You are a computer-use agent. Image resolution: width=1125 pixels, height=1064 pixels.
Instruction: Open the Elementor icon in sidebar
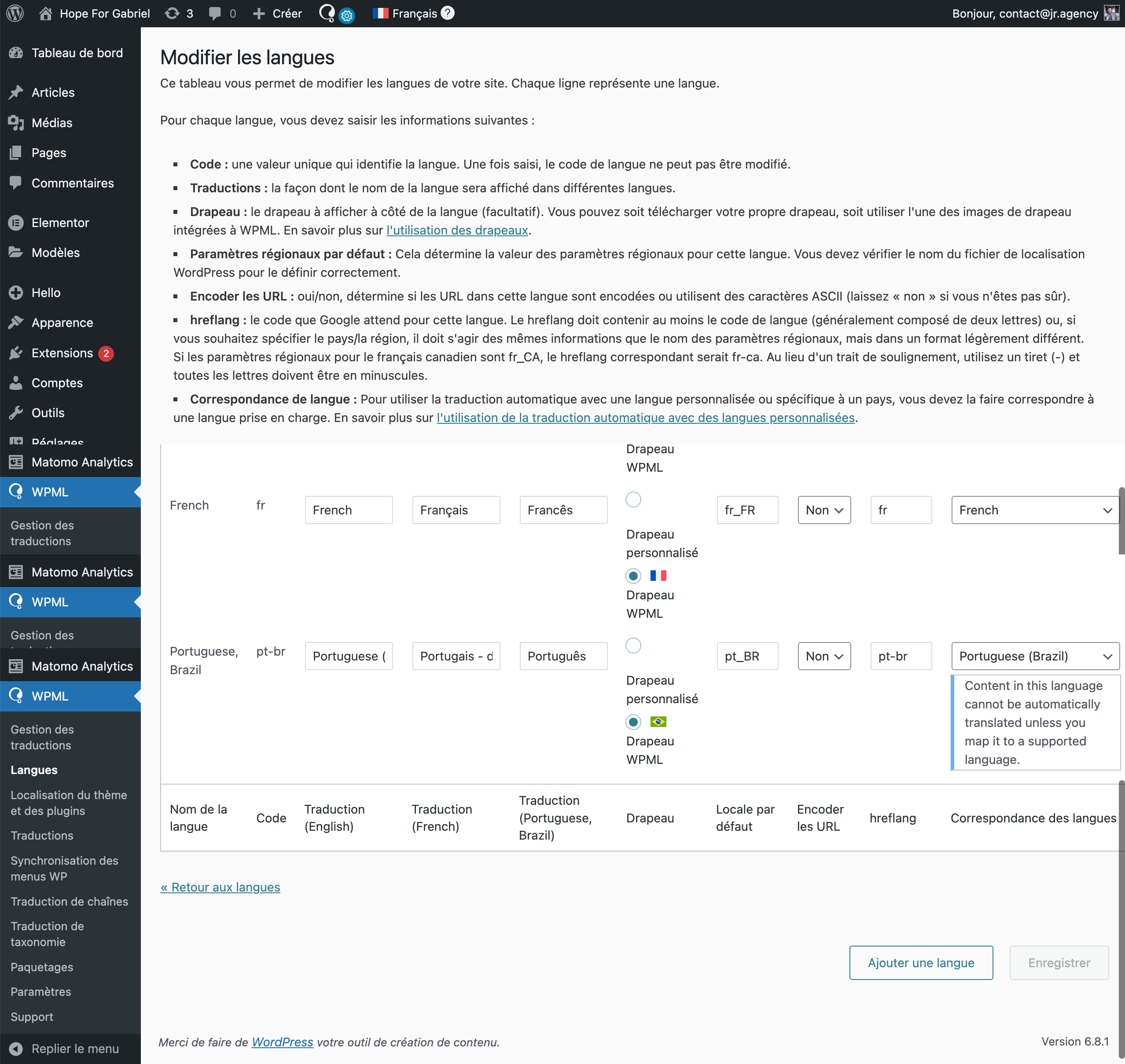coord(16,222)
